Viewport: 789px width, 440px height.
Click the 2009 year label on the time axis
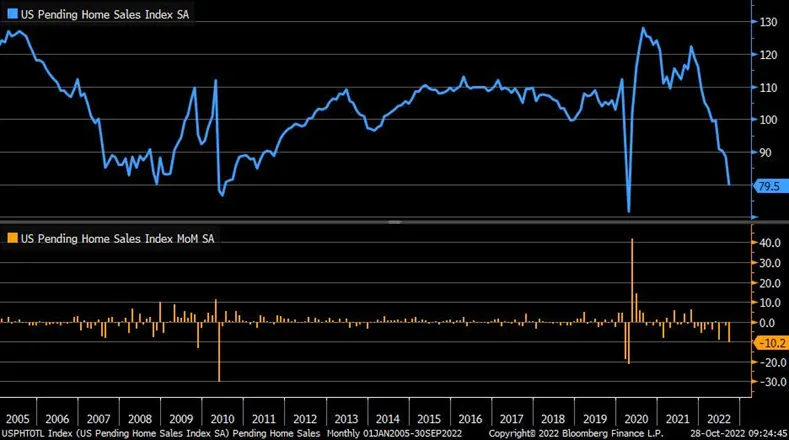tap(181, 419)
